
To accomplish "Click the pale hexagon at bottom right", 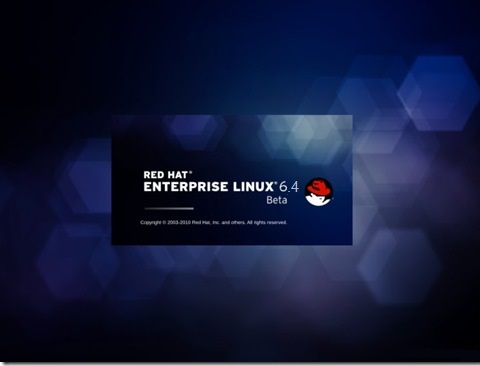I will [398, 266].
